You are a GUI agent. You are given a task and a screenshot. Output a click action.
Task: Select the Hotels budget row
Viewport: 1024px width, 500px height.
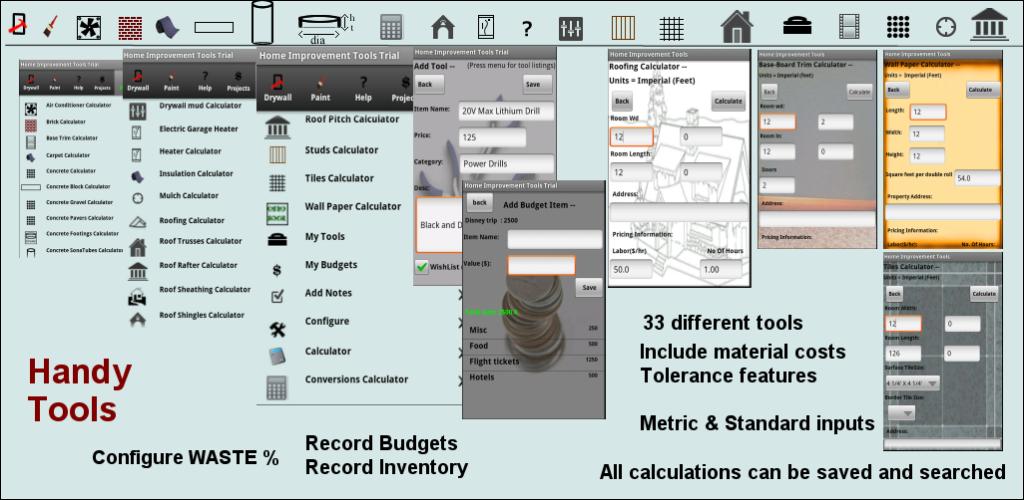pos(534,377)
